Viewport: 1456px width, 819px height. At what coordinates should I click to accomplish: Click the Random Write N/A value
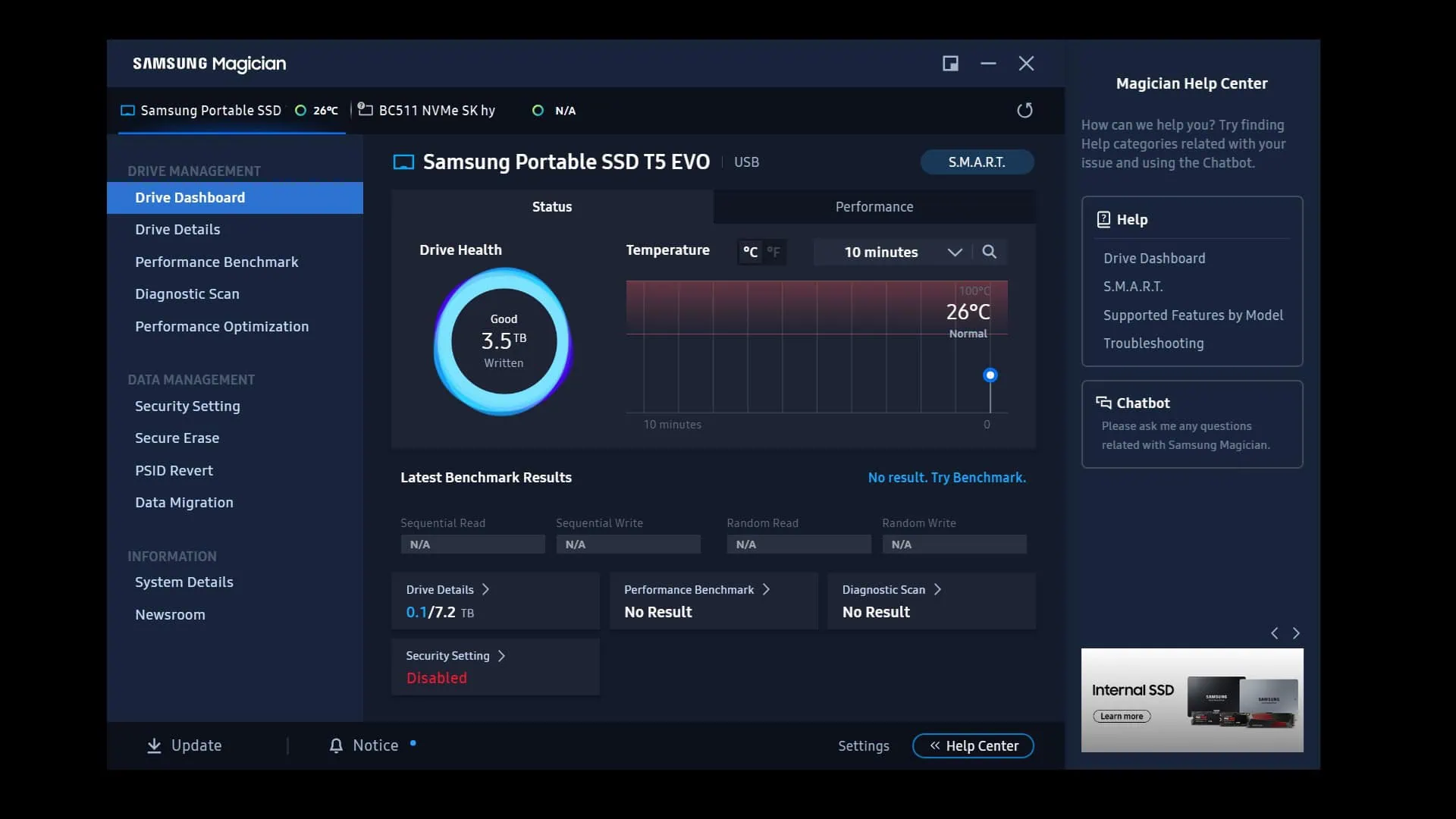pos(954,544)
